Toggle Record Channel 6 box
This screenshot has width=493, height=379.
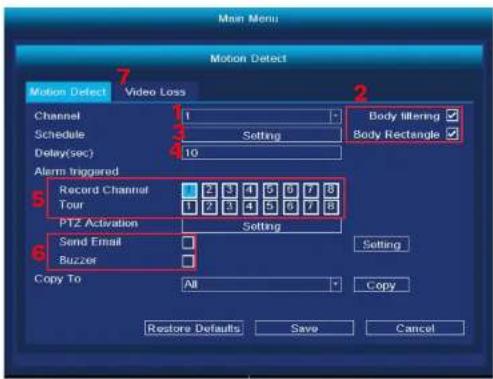(x=290, y=190)
